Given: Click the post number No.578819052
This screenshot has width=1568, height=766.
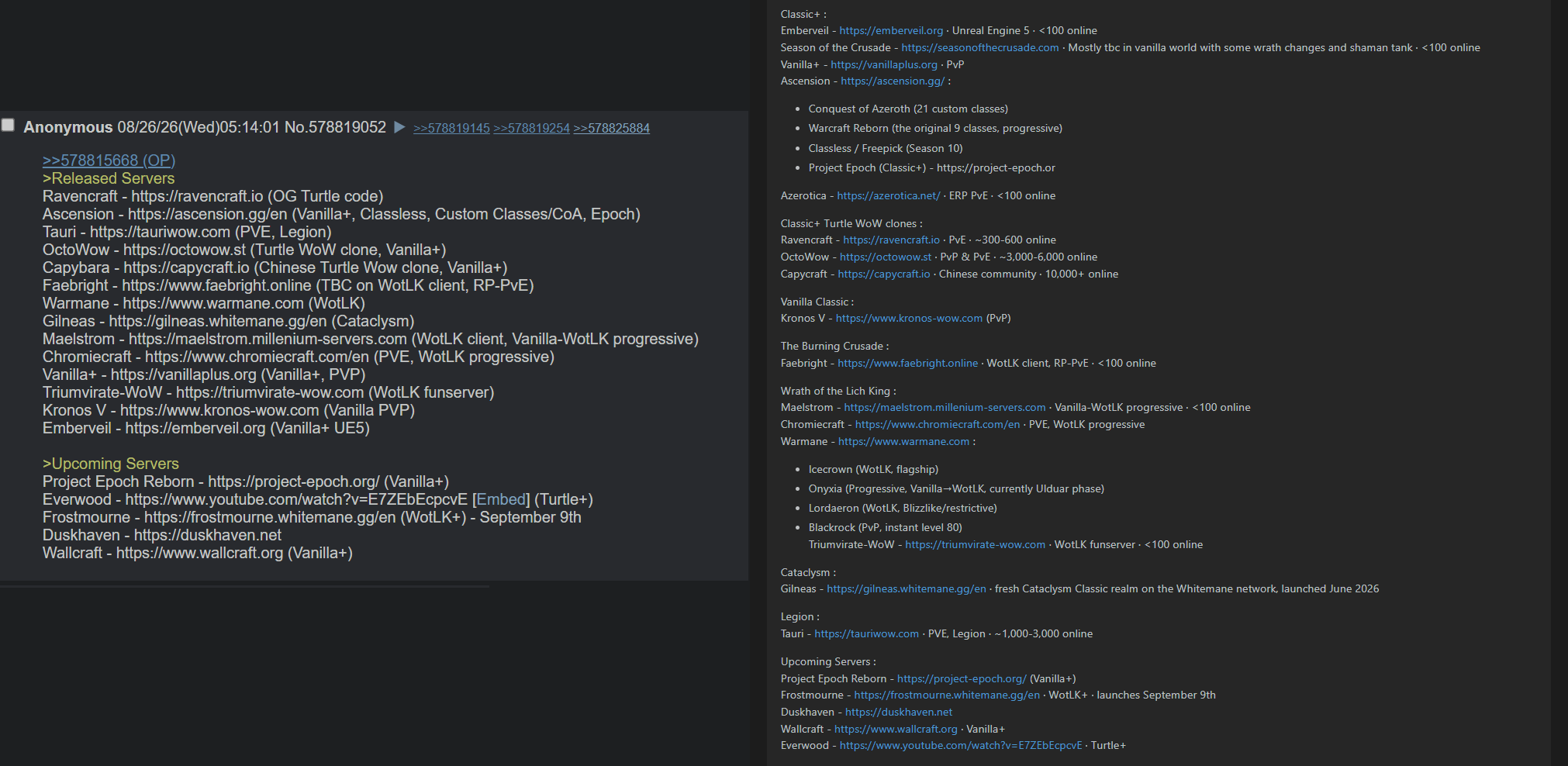Looking at the screenshot, I should (335, 127).
